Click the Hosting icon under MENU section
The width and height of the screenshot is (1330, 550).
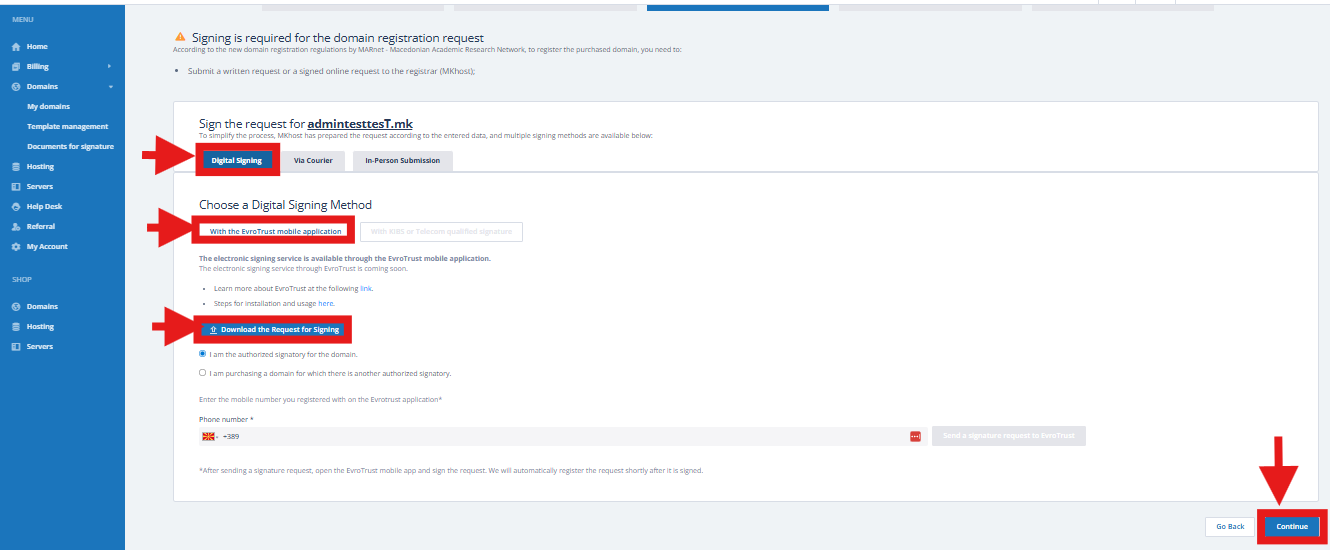point(16,167)
